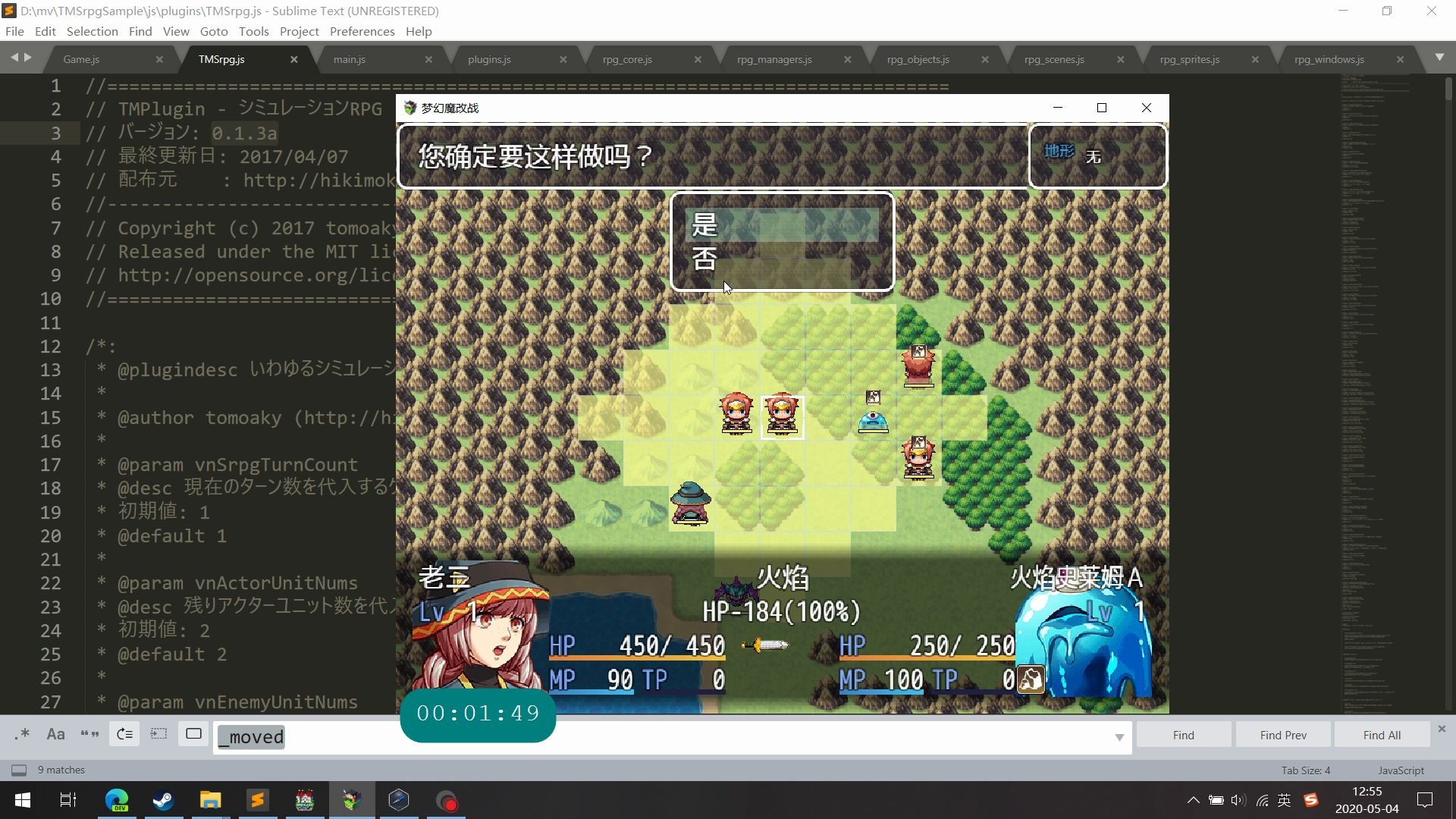Image resolution: width=1456 pixels, height=819 pixels.
Task: Click the Sublime Text system tray icon
Action: coord(1312,799)
